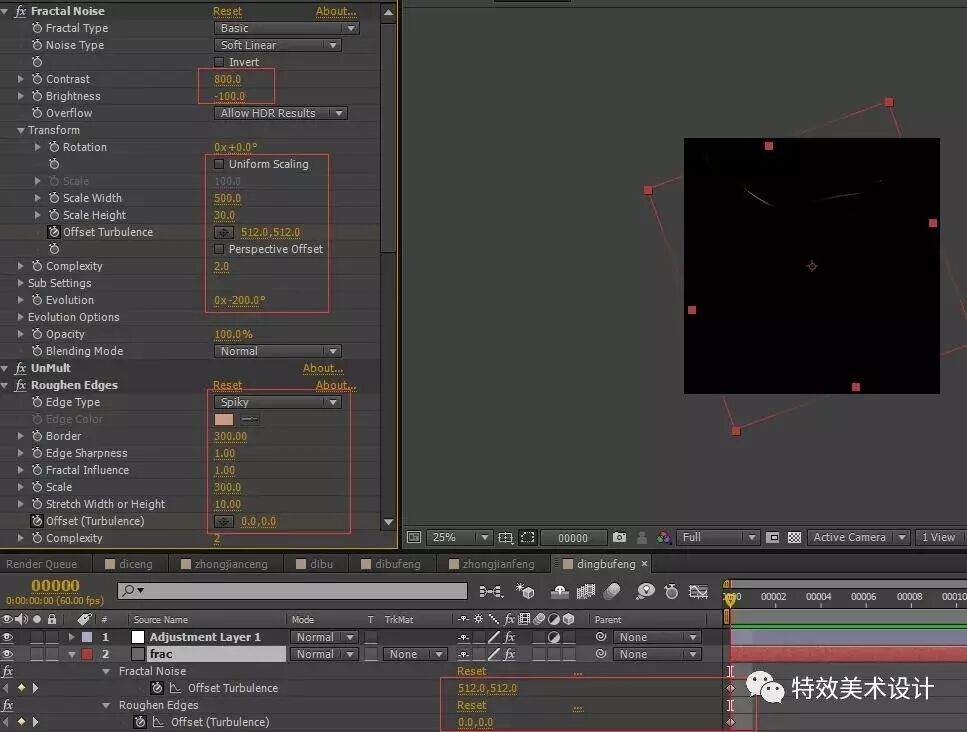Switch to zhongjianfeng composition tab
The image size is (967, 732).
click(x=492, y=564)
